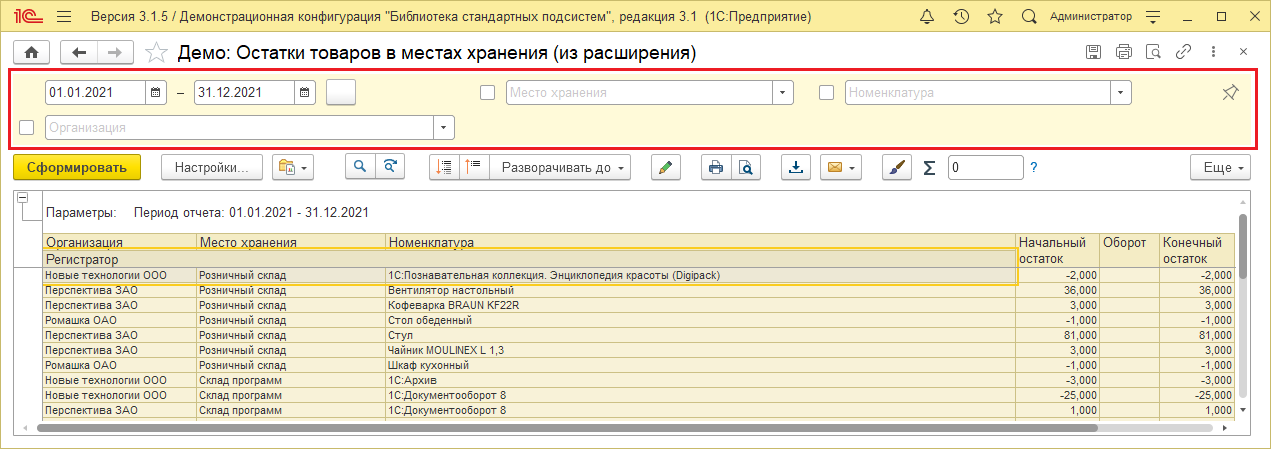Choose period with ellipsis button

tap(341, 92)
